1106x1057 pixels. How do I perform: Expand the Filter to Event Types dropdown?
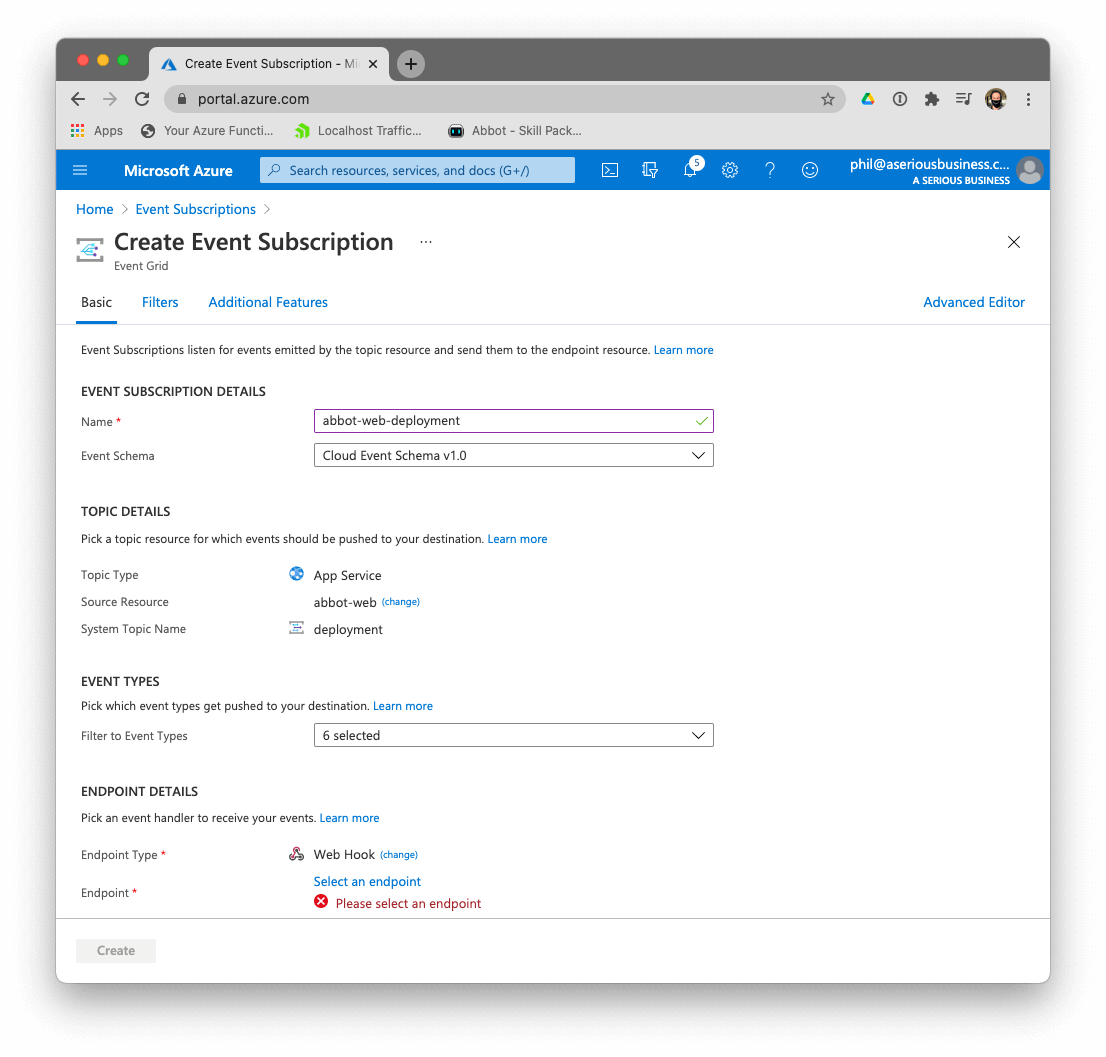514,735
